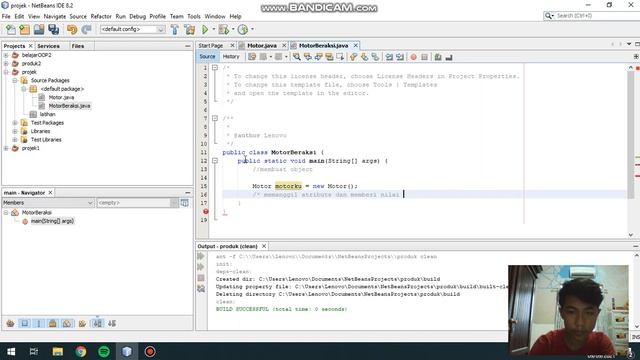Switch to the Files tab

78,46
